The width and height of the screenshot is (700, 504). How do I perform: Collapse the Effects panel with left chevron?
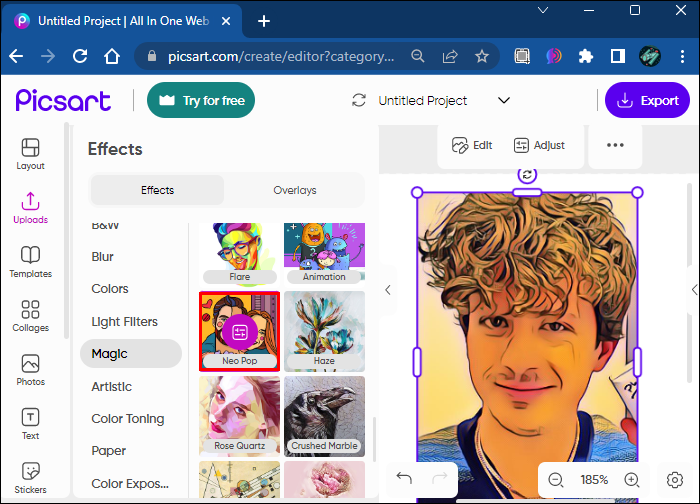(x=388, y=290)
